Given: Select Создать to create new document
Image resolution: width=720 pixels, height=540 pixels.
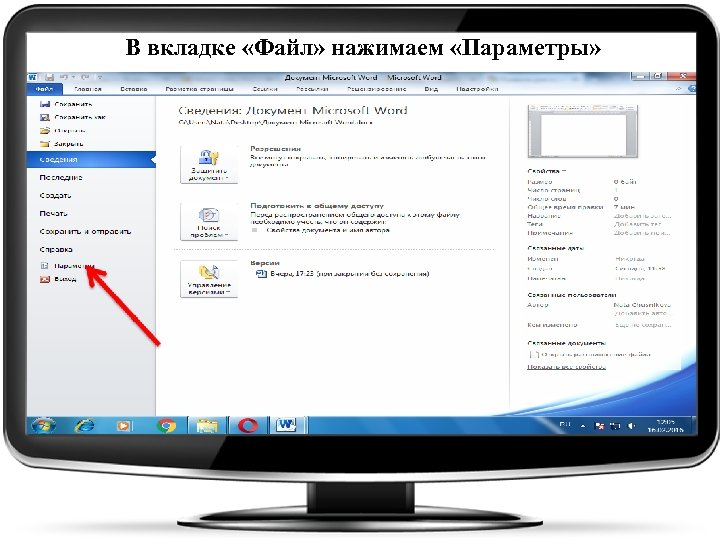Looking at the screenshot, I should (x=55, y=195).
